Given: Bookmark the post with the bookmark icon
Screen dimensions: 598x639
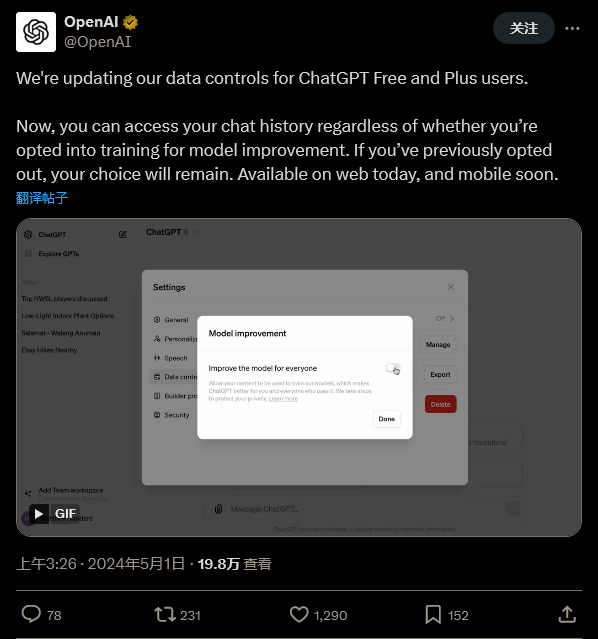Looking at the screenshot, I should pyautogui.click(x=433, y=615).
